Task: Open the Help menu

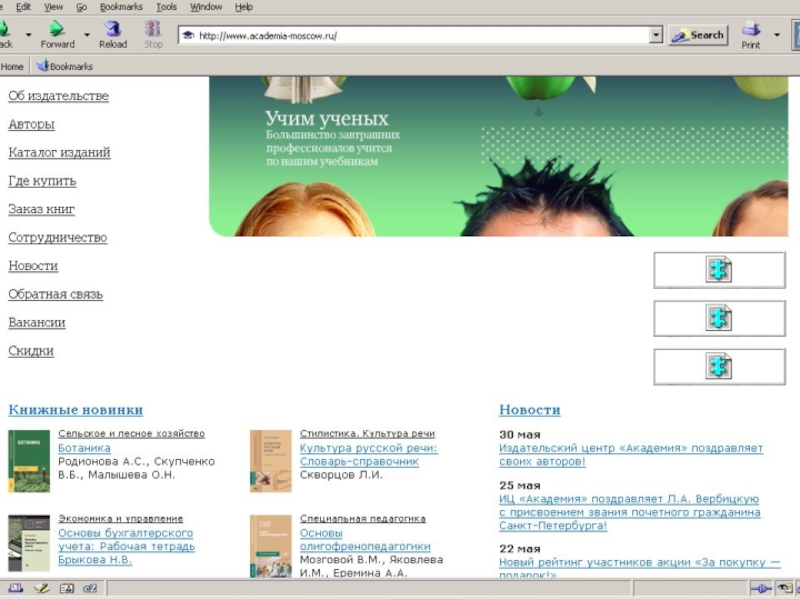Action: [x=244, y=7]
